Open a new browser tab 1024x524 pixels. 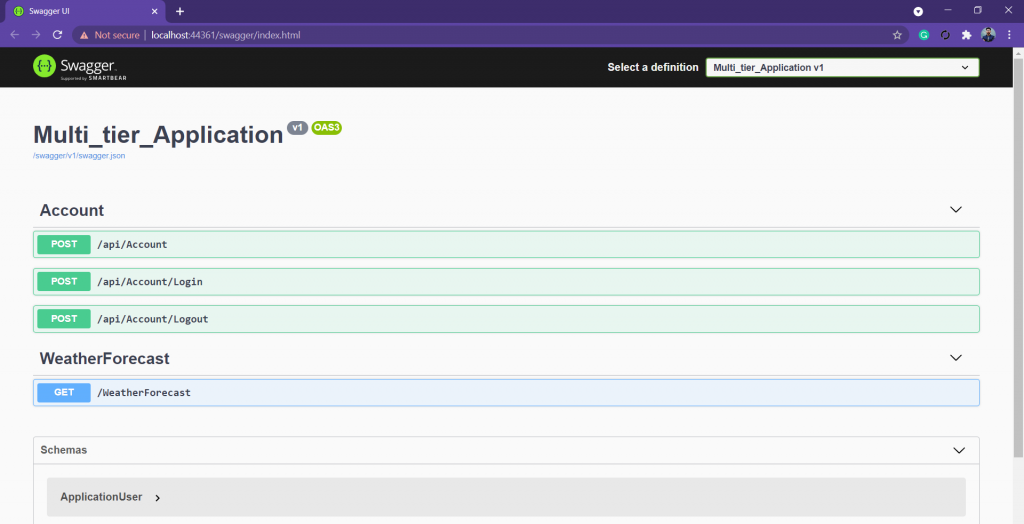(x=180, y=11)
